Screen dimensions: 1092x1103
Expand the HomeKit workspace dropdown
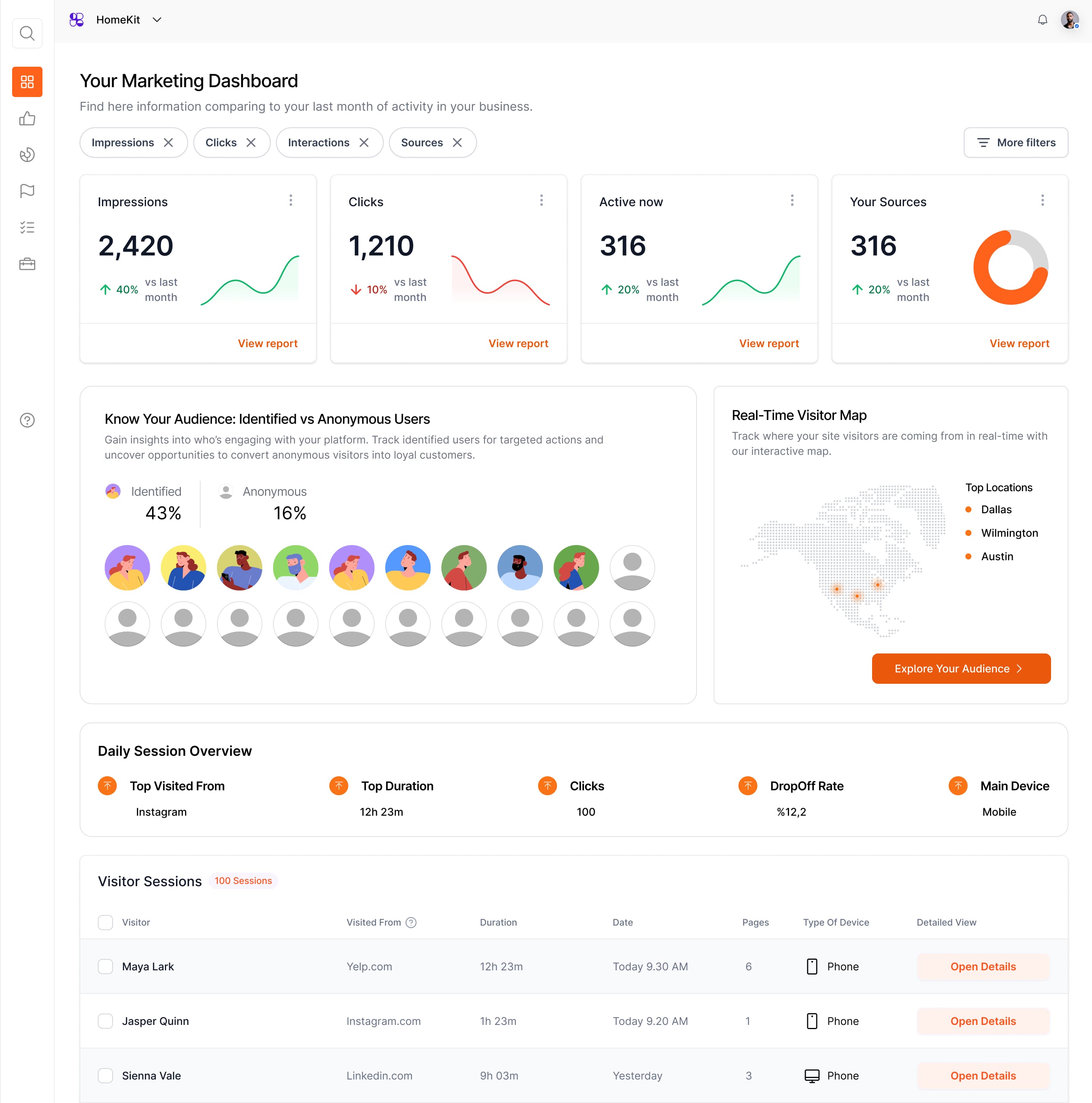tap(157, 20)
